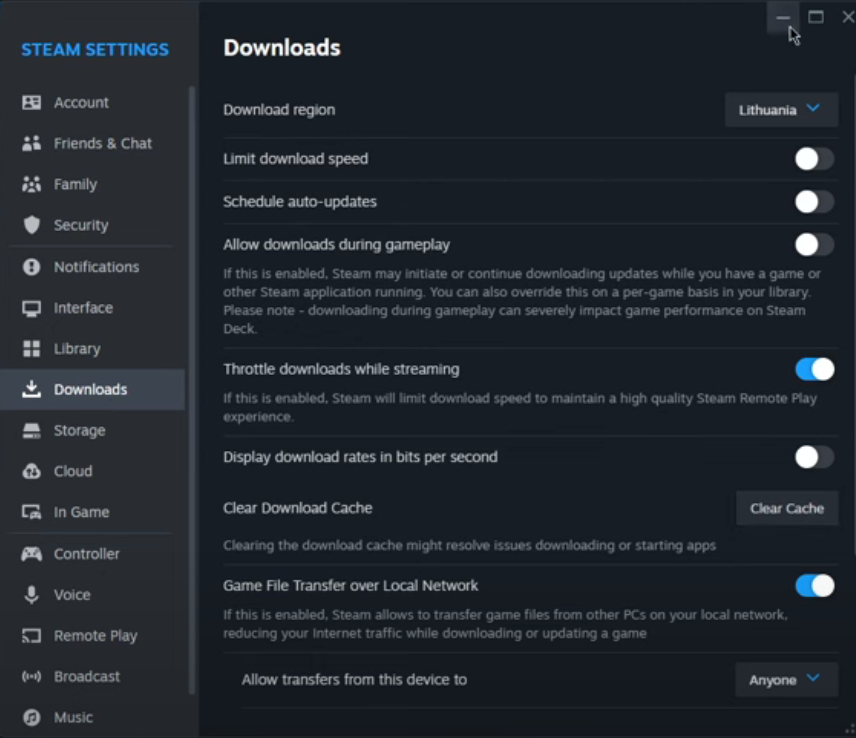Open the Lithuania download region dropdown
Screen dimensions: 856x738
(780, 110)
